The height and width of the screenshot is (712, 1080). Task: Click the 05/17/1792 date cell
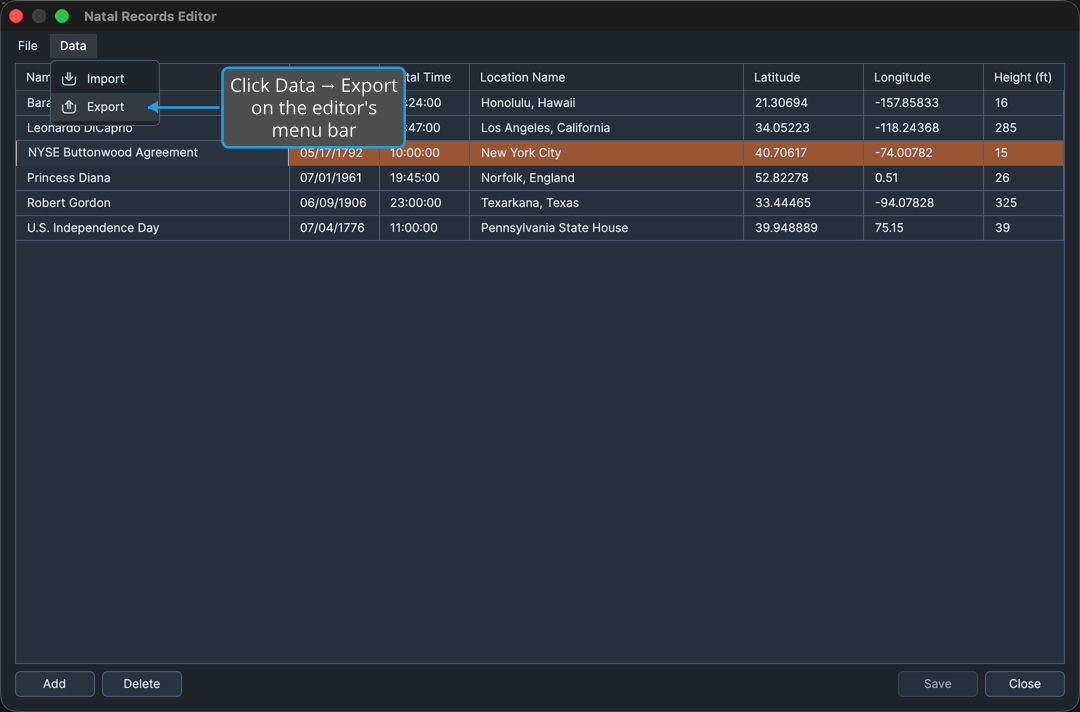coord(334,153)
